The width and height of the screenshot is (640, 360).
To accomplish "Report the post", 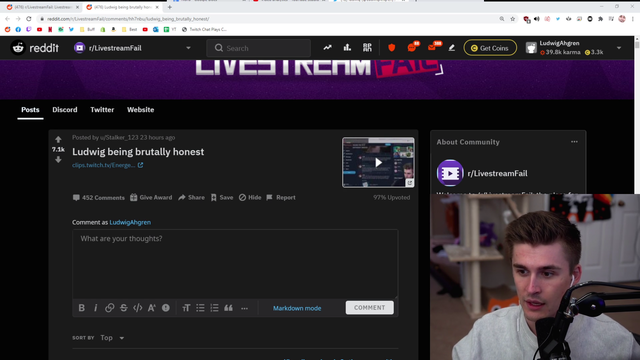I will click(281, 198).
